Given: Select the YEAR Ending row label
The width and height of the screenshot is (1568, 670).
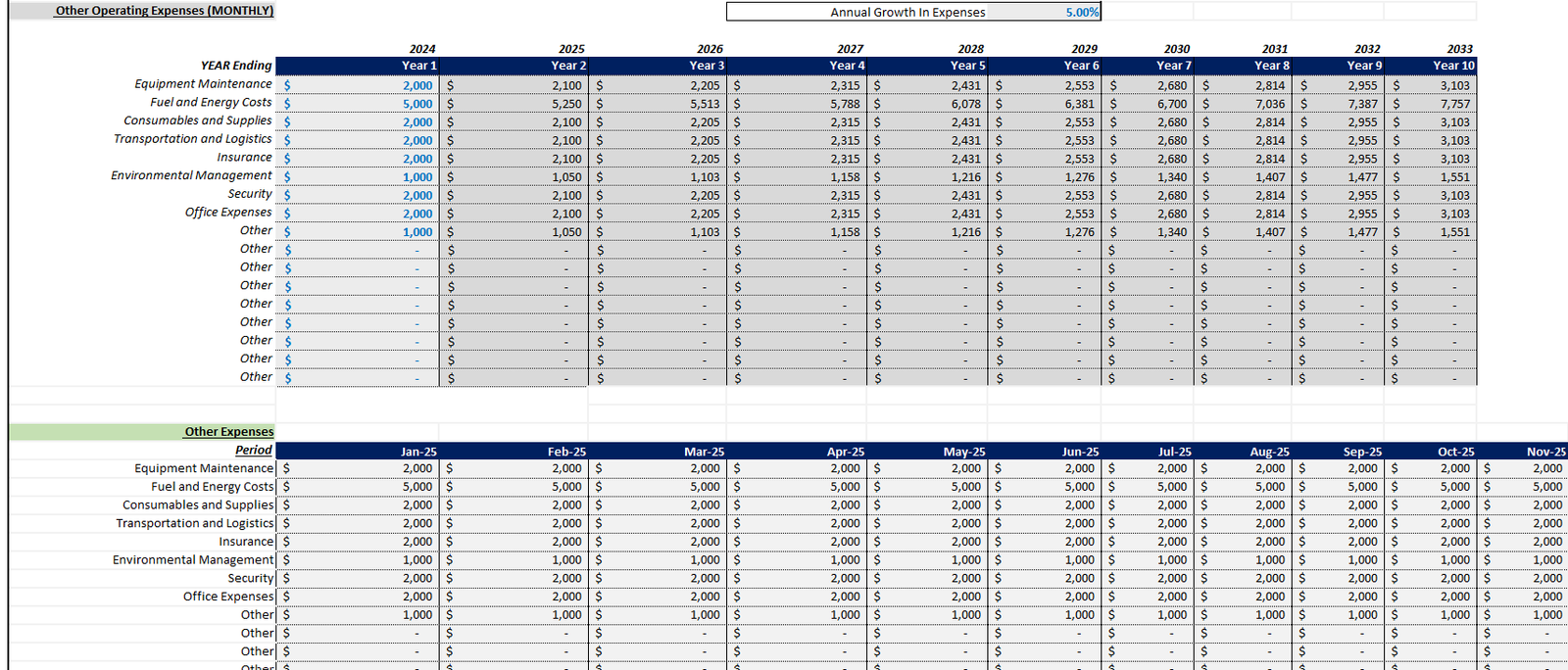Looking at the screenshot, I should 236,66.
